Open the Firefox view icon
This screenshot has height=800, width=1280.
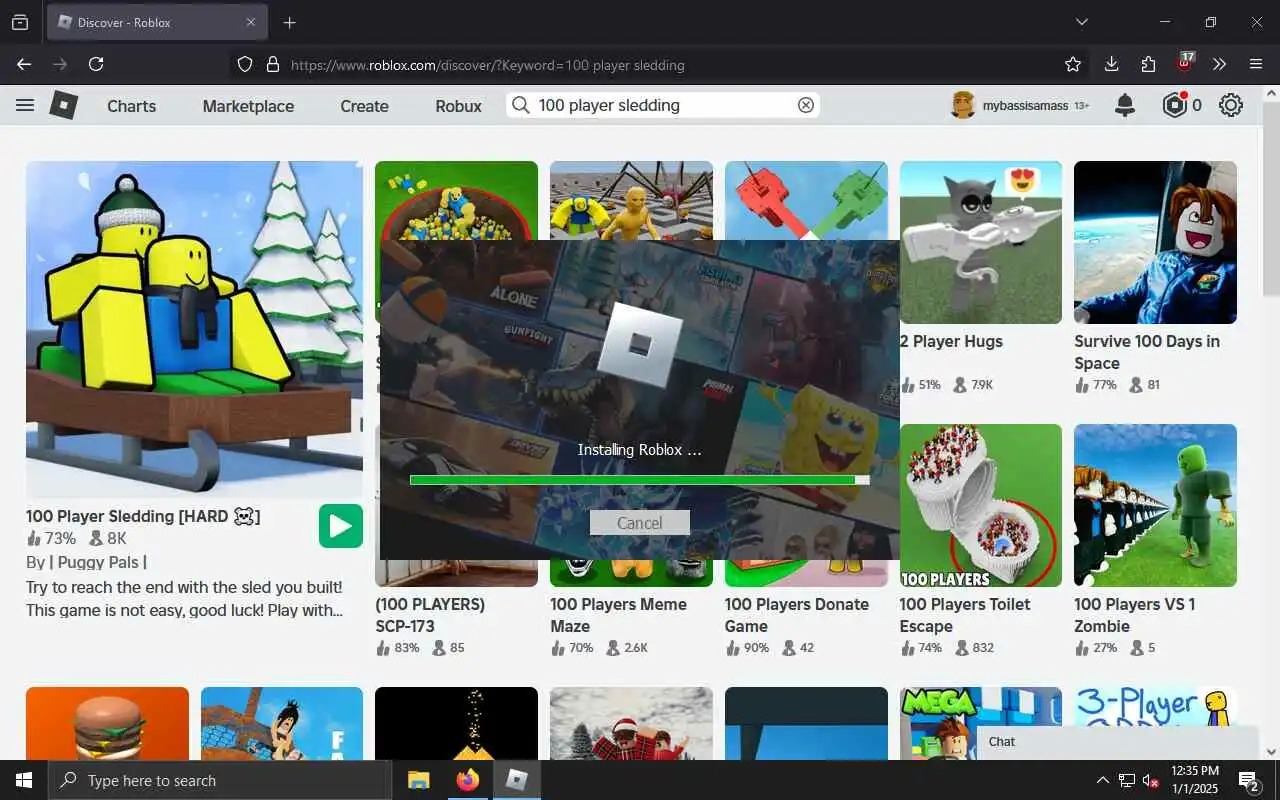19,22
